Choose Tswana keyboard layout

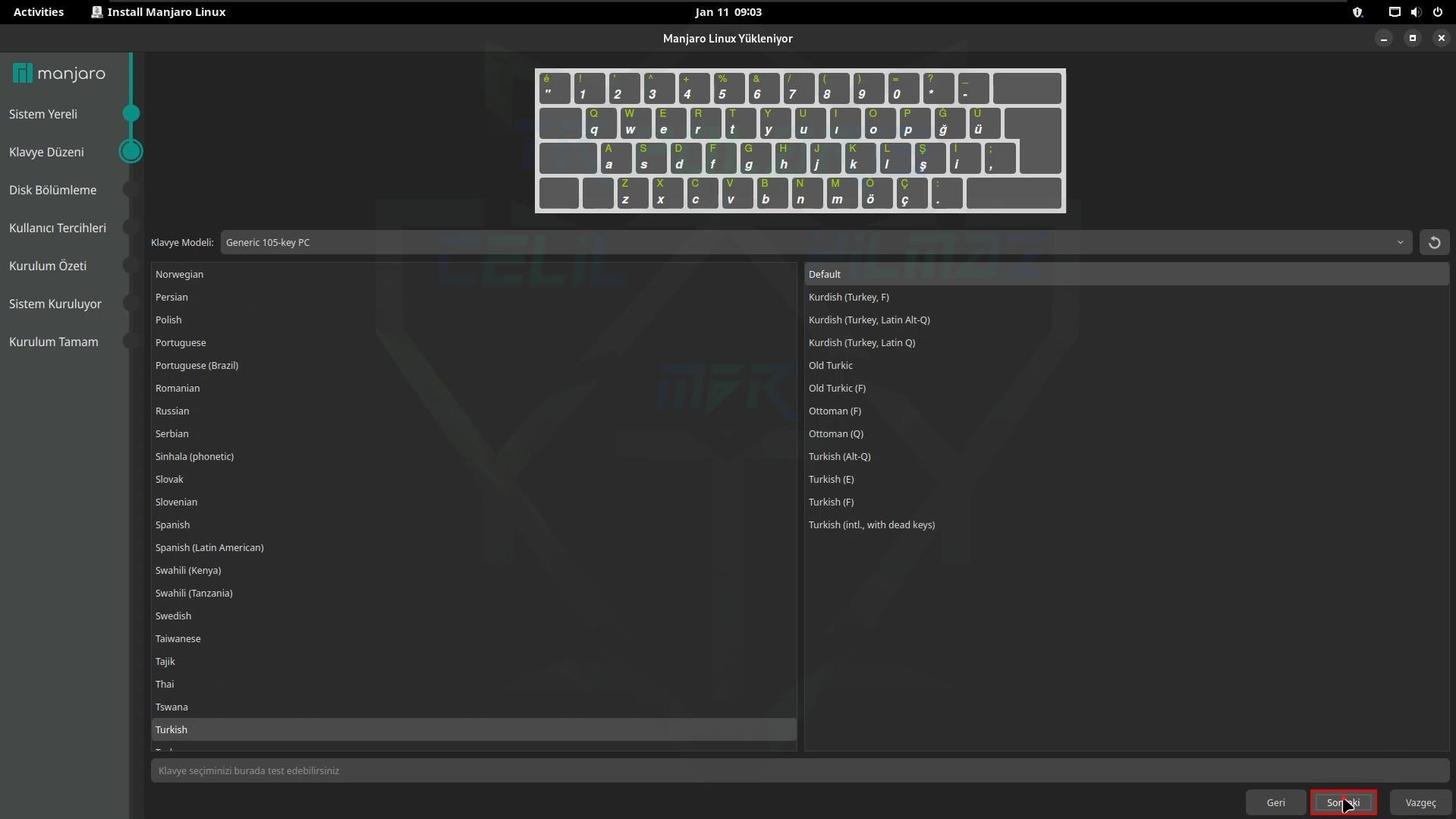point(473,707)
